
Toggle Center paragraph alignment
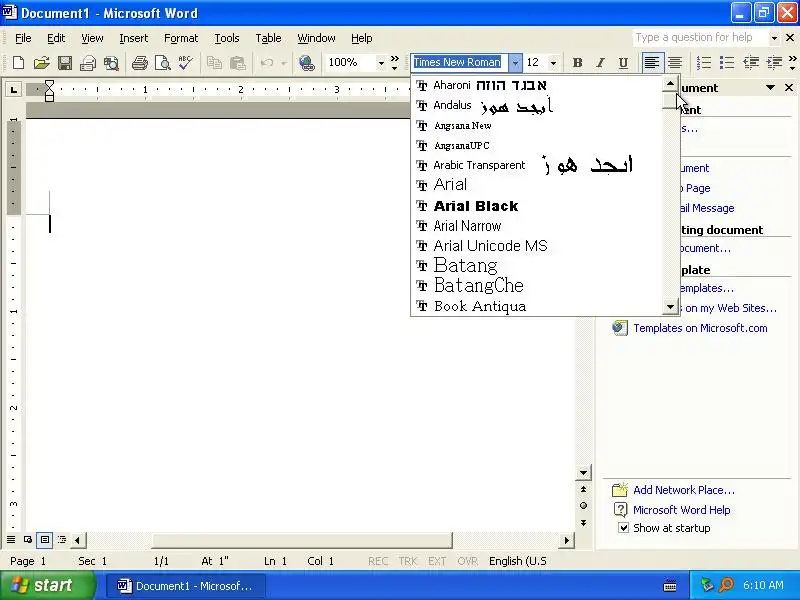(674, 63)
